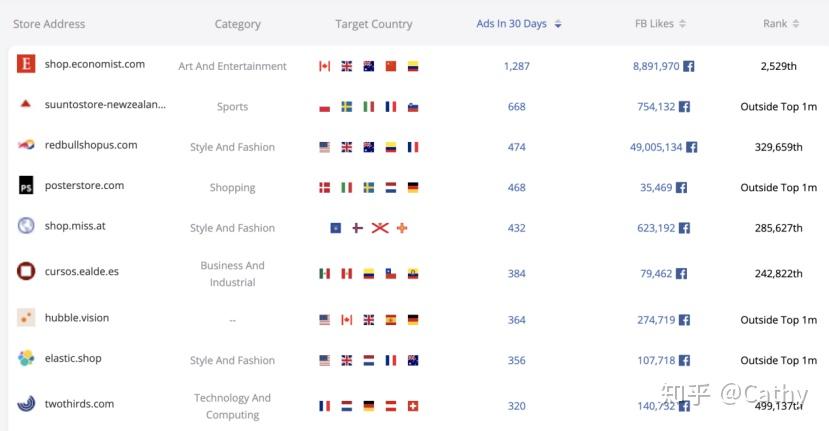829x431 pixels.
Task: Sort table by Rank column
Action: pyautogui.click(x=781, y=24)
